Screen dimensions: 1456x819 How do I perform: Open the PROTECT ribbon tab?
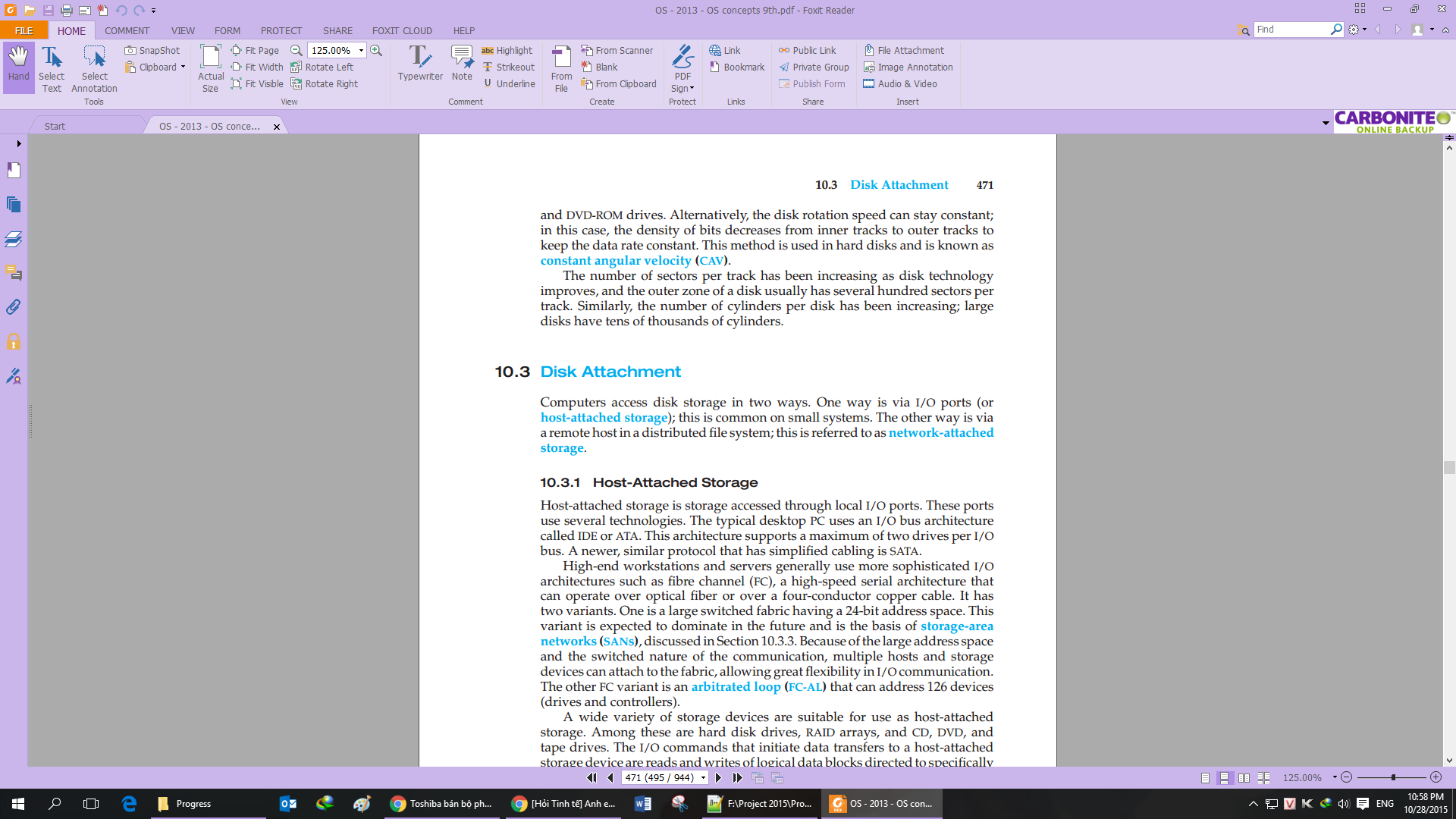click(x=281, y=30)
